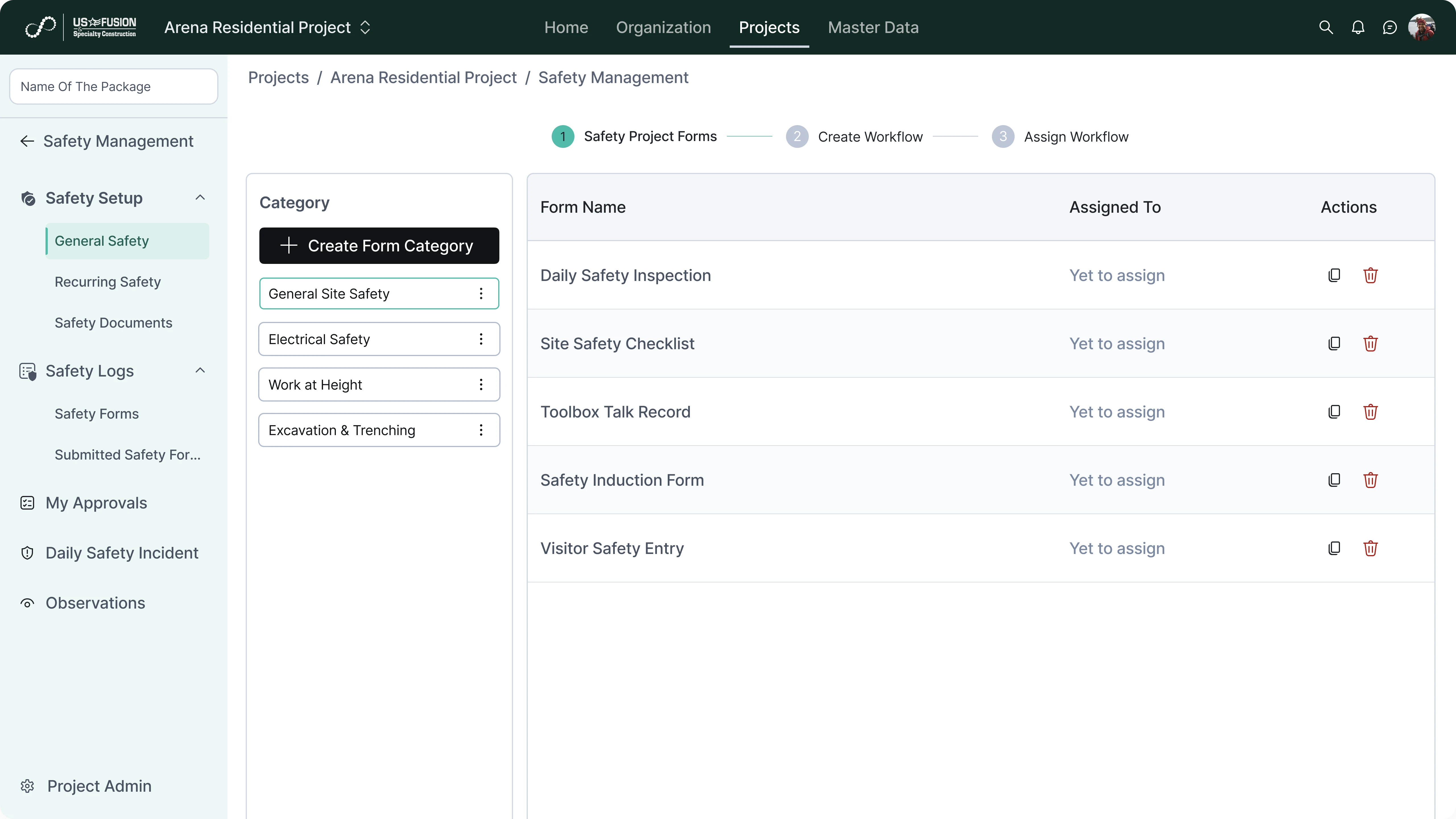Click the Daily Safety Incident shield icon
The image size is (1456, 819).
tap(27, 553)
